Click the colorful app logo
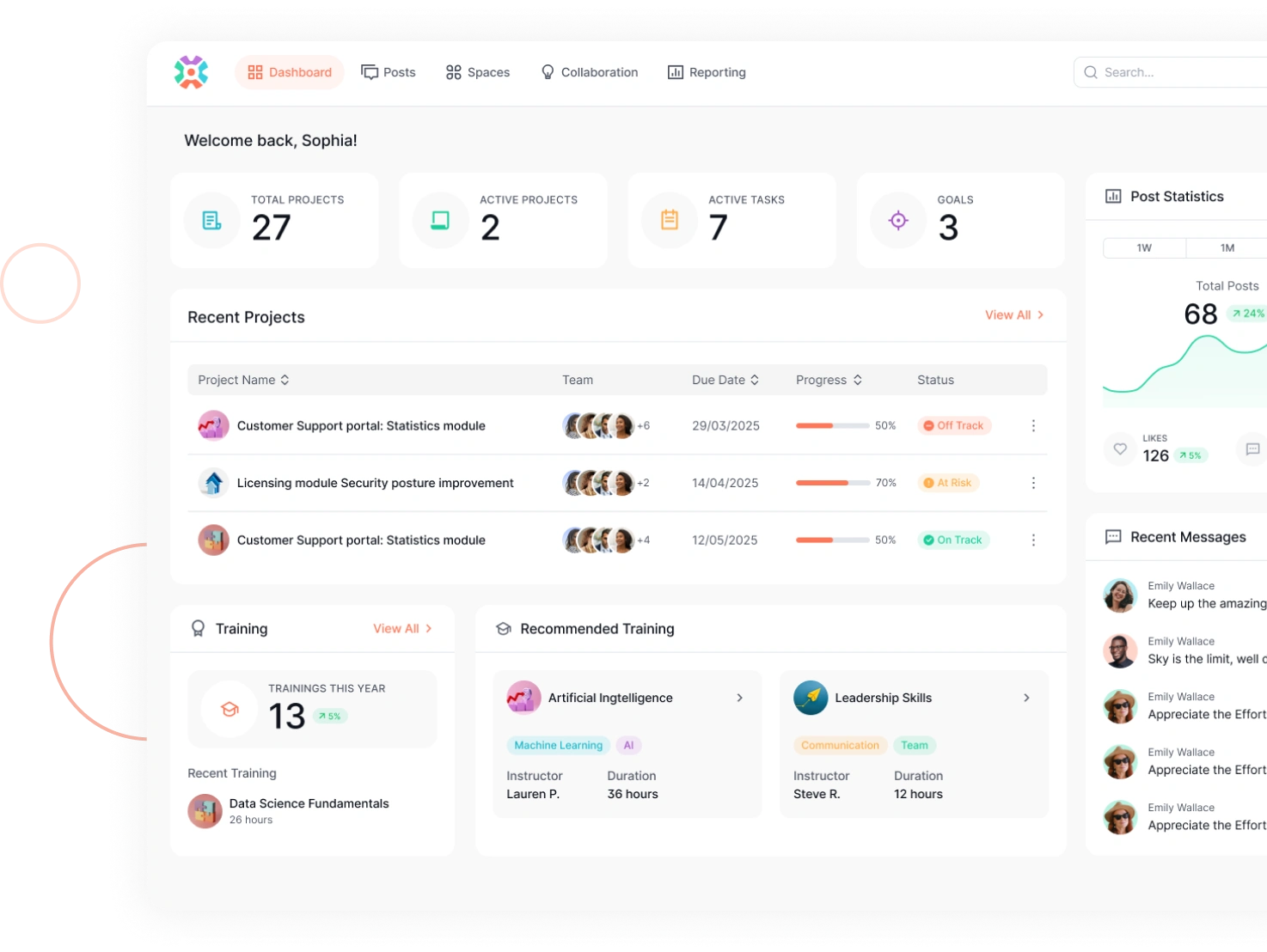The image size is (1267, 952). [x=191, y=72]
